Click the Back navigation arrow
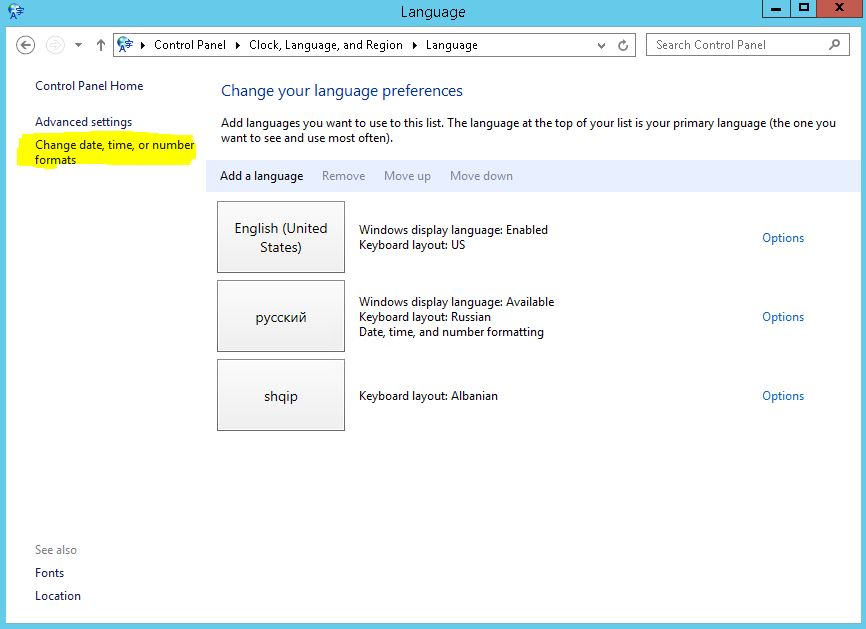 pyautogui.click(x=25, y=45)
